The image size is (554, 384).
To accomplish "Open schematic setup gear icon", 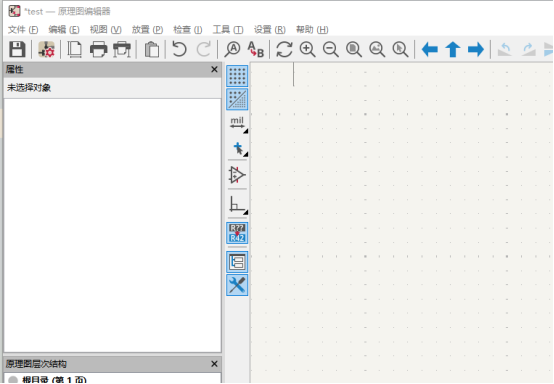I will [46, 49].
